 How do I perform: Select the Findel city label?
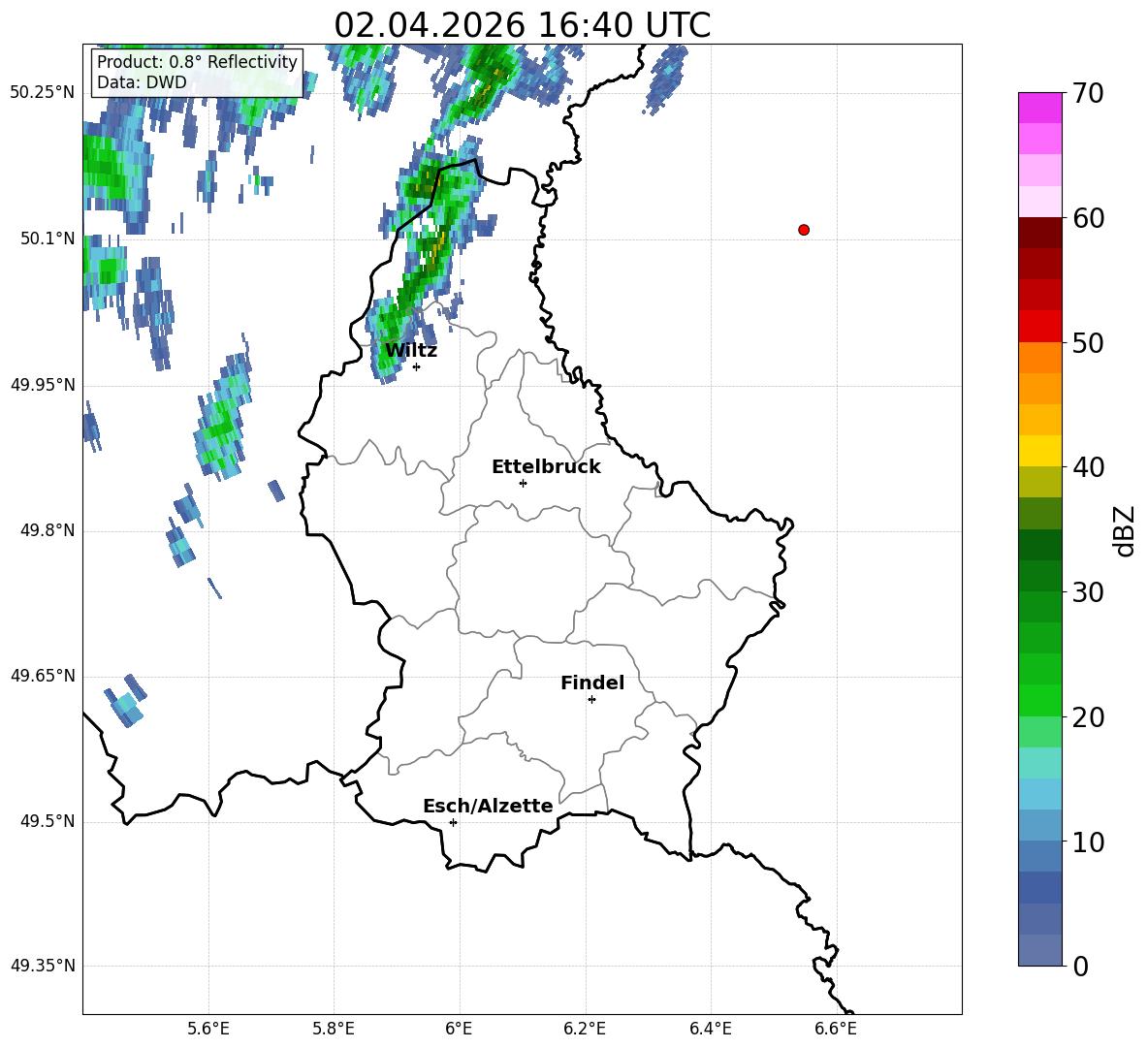coord(592,683)
